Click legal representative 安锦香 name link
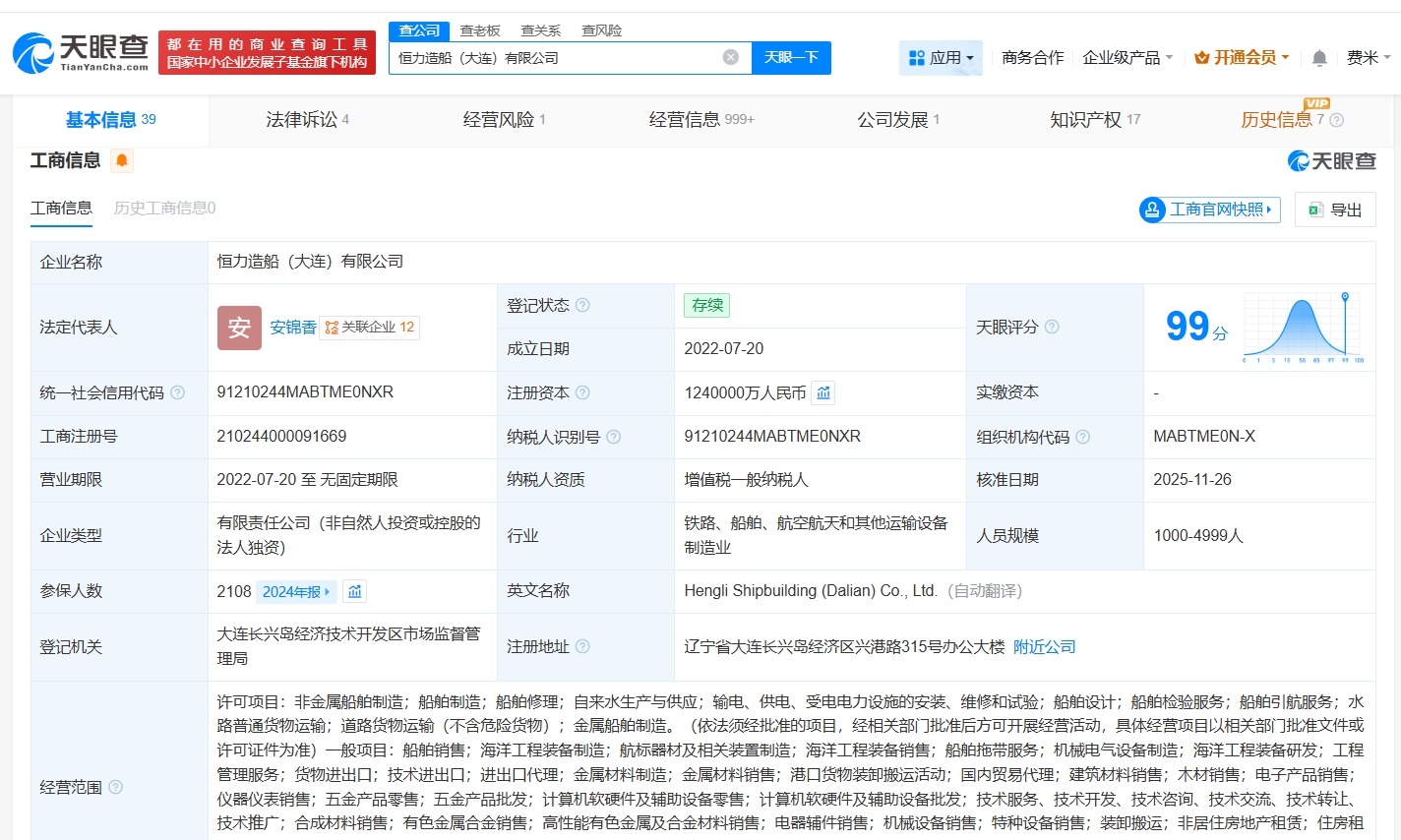The width and height of the screenshot is (1401, 840). click(x=293, y=328)
